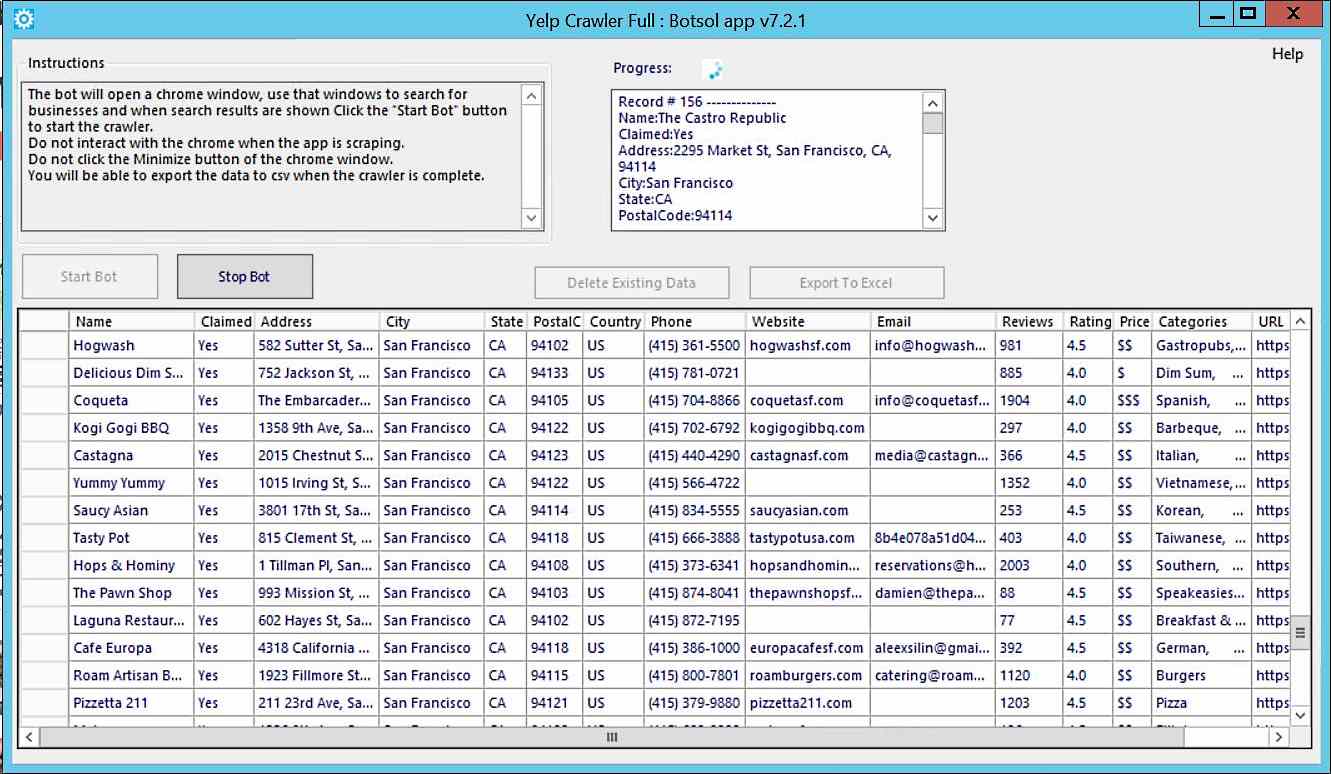This screenshot has height=774, width=1331.
Task: Click the kogigogibbq.com website cell
Action: pyautogui.click(x=808, y=428)
